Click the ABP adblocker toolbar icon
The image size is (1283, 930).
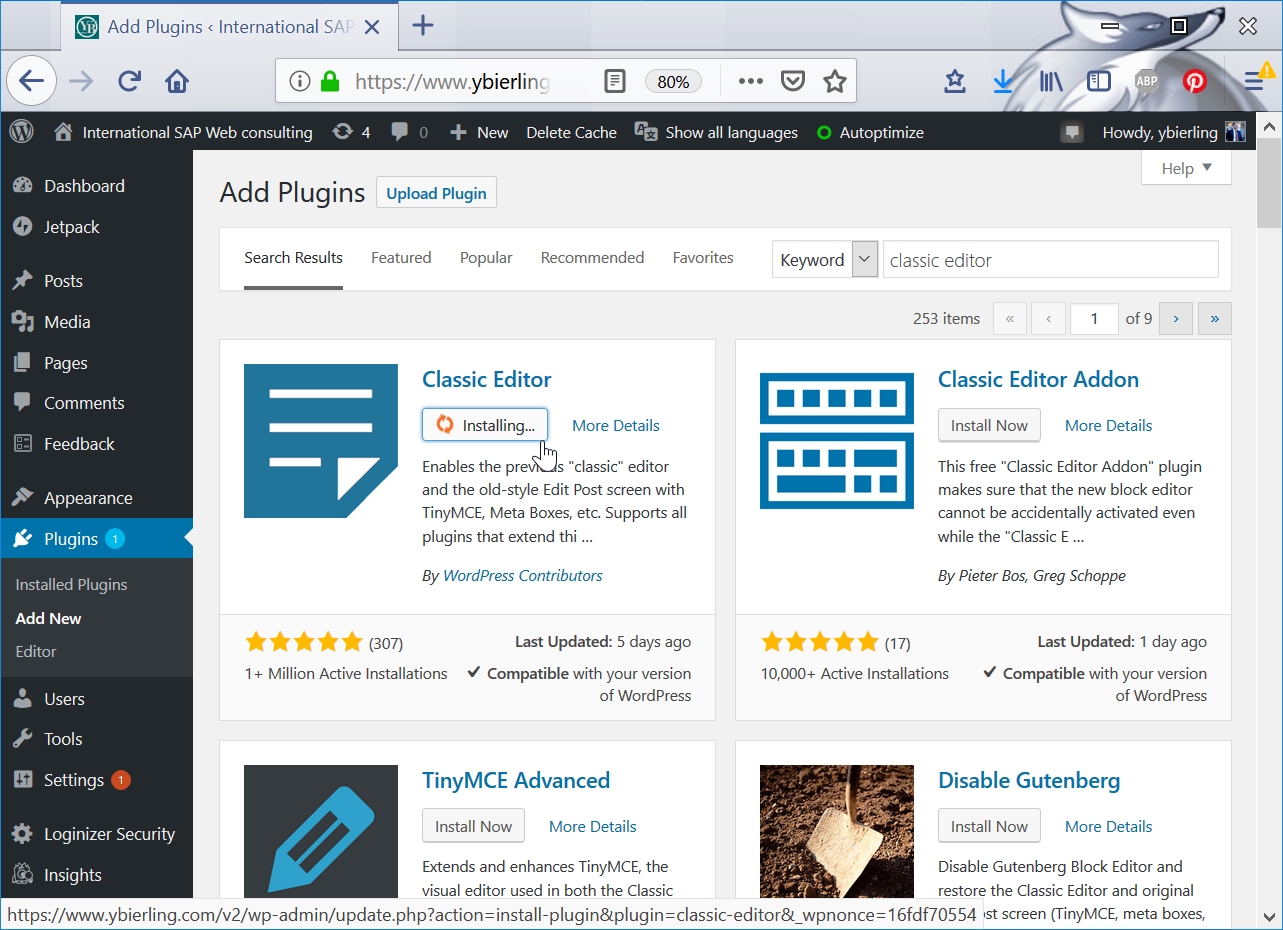1147,81
